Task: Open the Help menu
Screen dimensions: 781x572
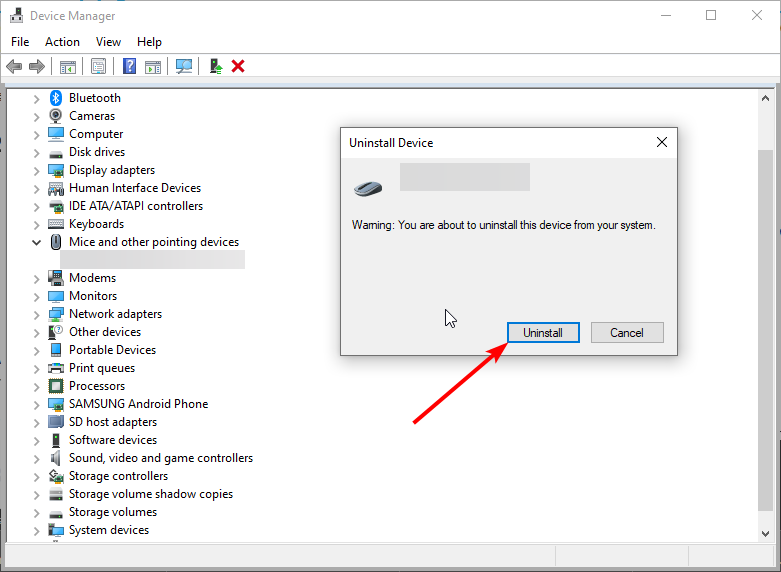Action: [x=149, y=42]
